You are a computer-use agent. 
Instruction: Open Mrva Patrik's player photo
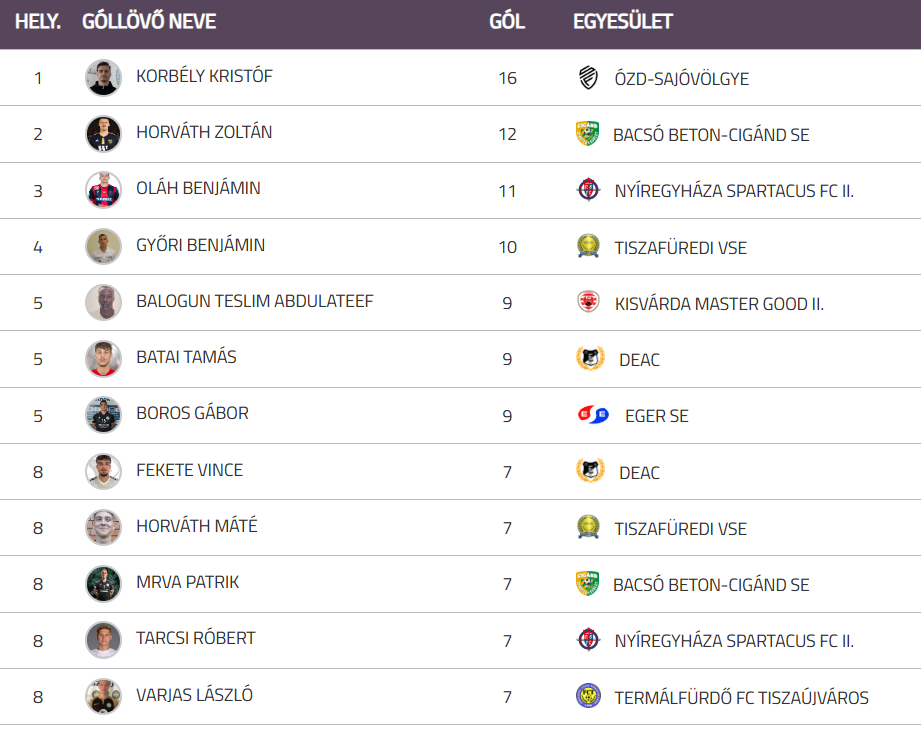(x=103, y=583)
